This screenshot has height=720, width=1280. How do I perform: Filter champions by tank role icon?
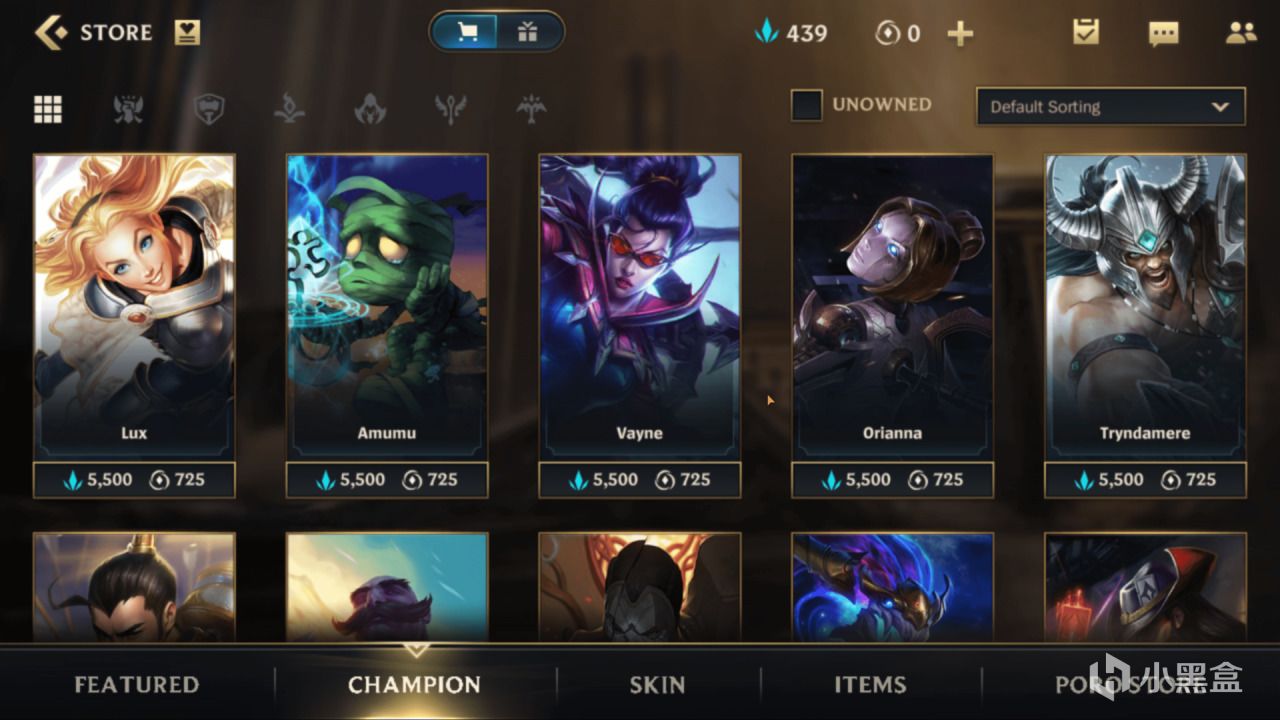(208, 109)
